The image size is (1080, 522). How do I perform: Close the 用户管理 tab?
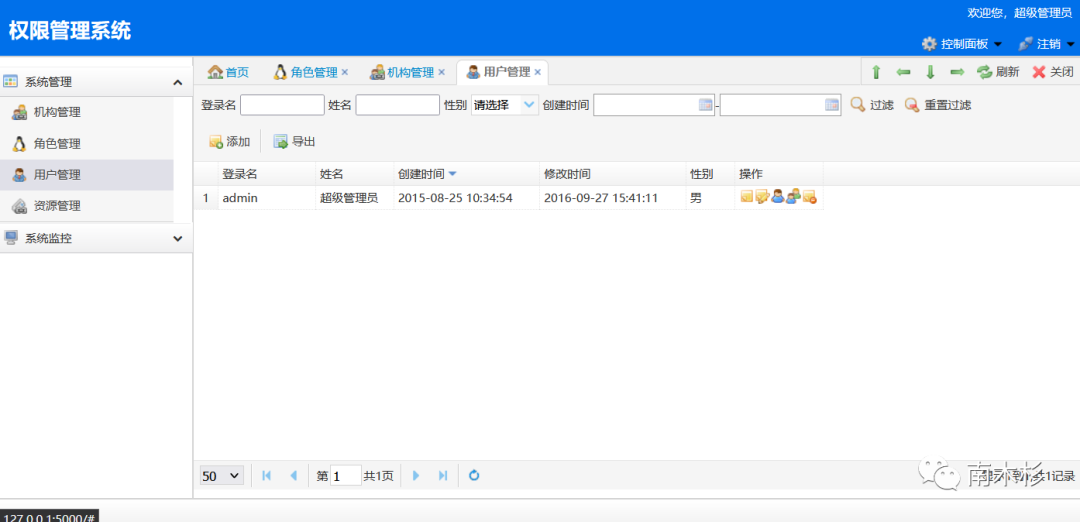pyautogui.click(x=538, y=72)
